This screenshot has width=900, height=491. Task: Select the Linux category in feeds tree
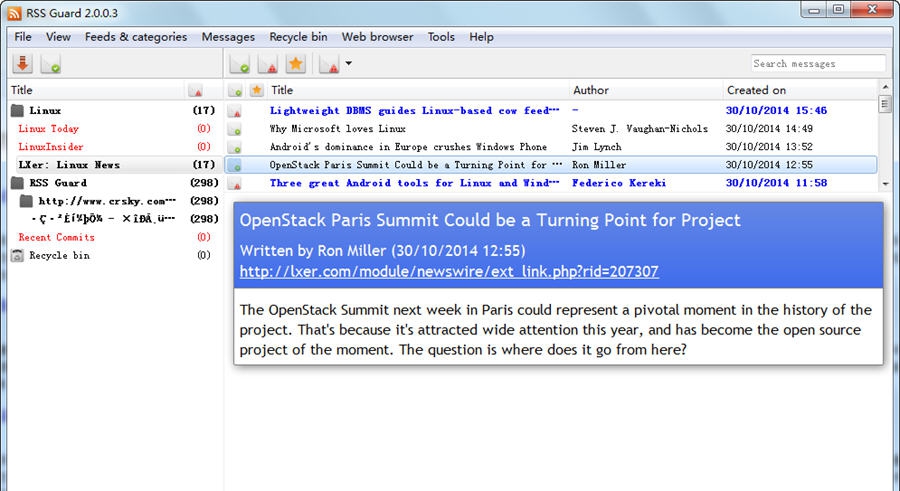click(45, 110)
